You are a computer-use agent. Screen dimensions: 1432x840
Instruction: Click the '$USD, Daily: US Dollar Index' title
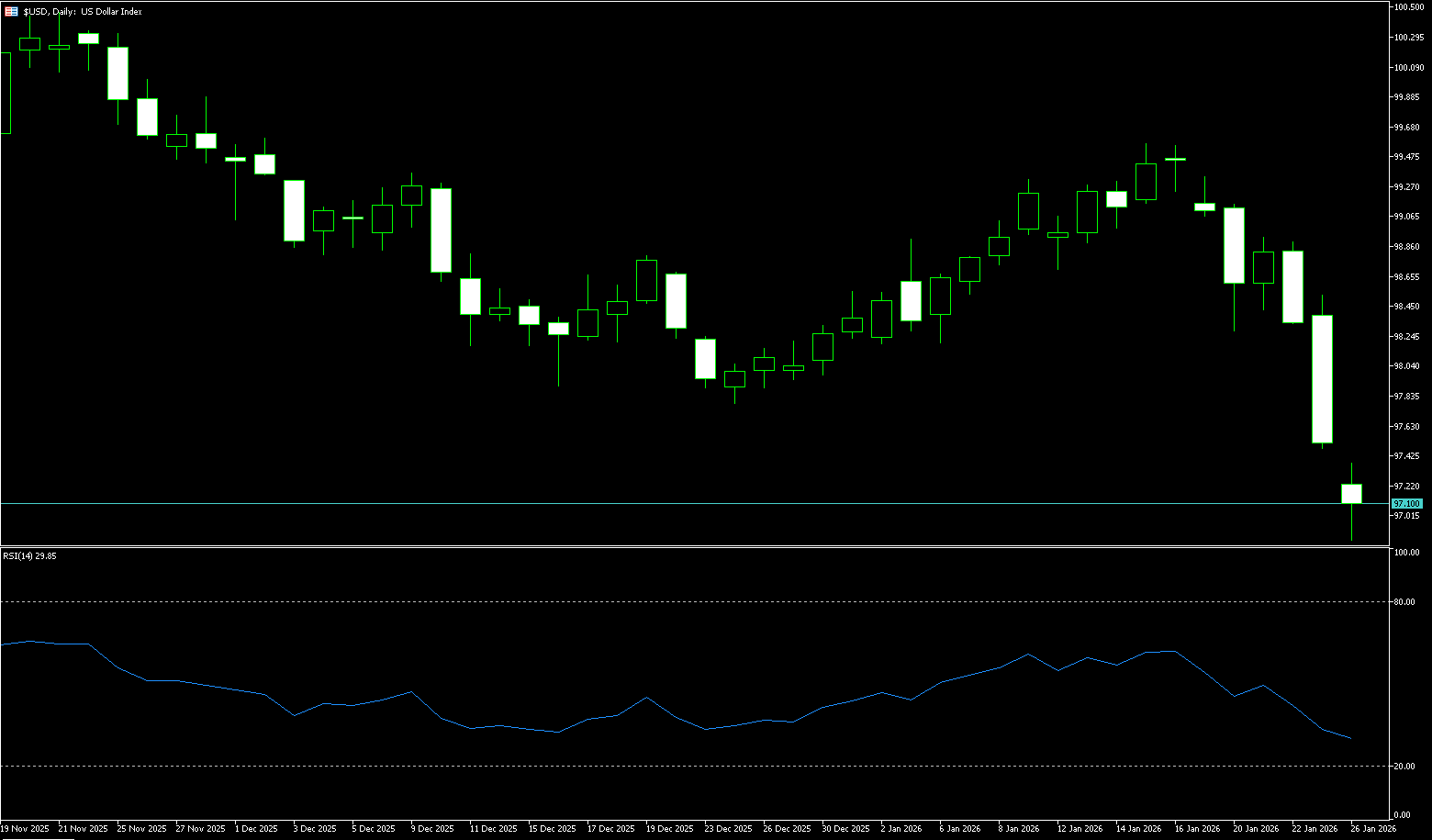click(83, 12)
